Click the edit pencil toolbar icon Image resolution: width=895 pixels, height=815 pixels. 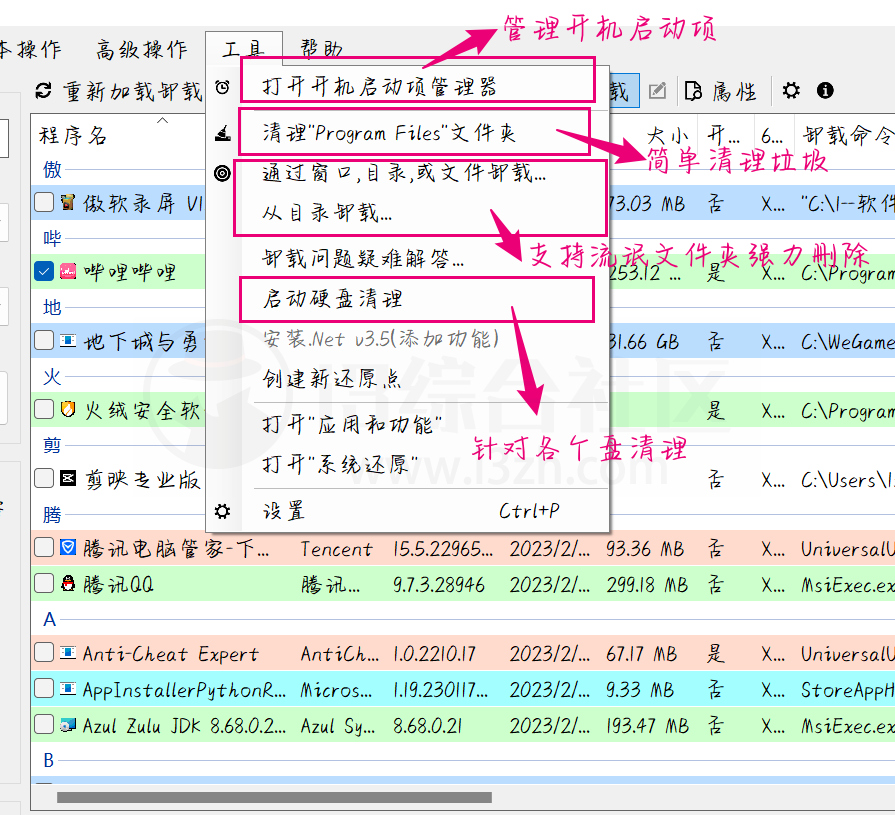[x=658, y=90]
